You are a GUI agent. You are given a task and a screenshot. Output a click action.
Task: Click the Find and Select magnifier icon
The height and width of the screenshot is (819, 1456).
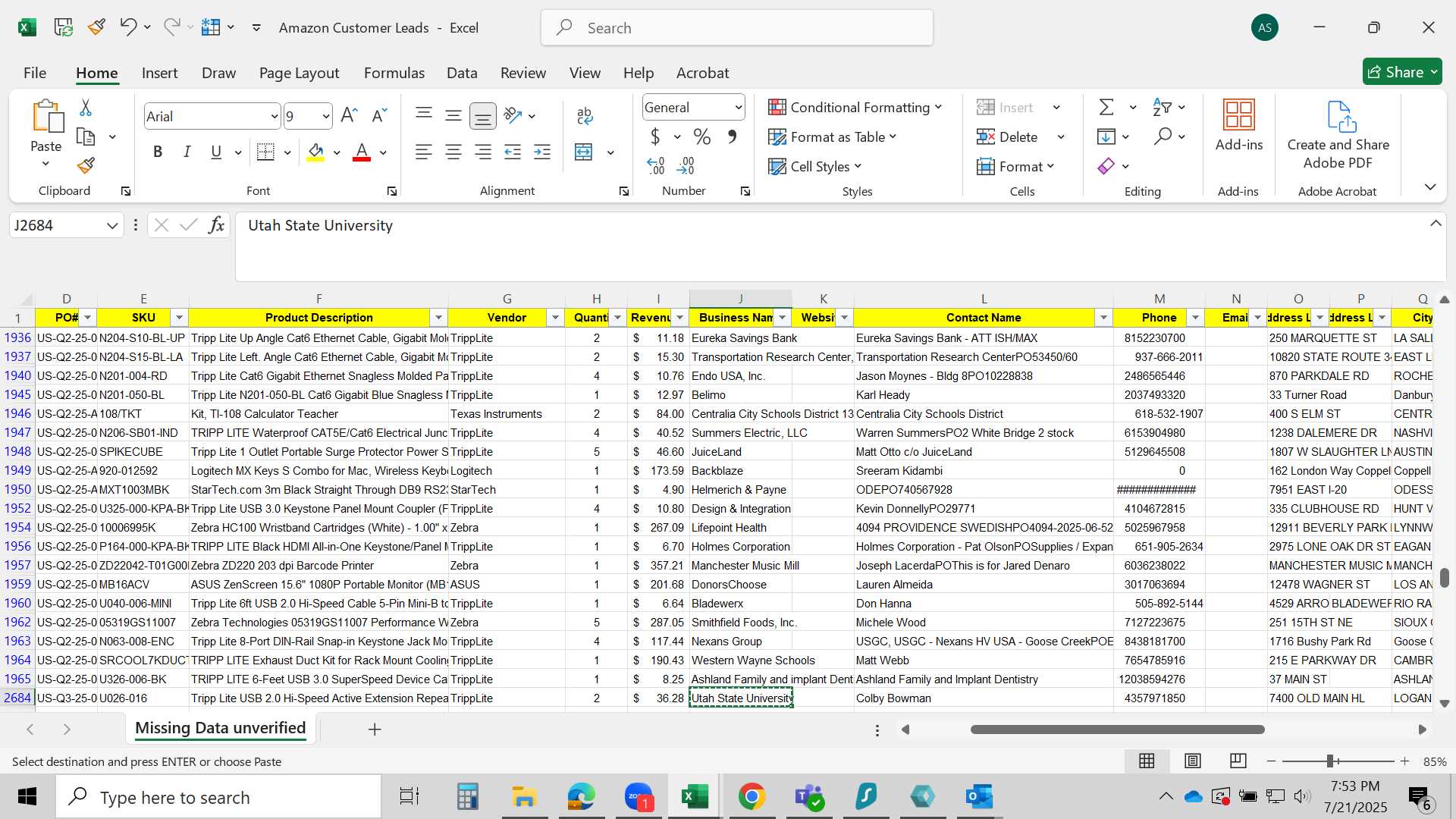1162,136
